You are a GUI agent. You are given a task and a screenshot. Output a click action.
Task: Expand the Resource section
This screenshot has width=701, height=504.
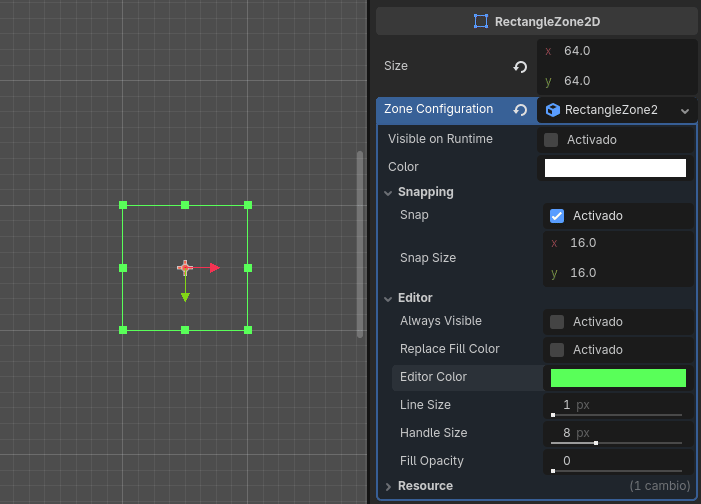[388, 487]
